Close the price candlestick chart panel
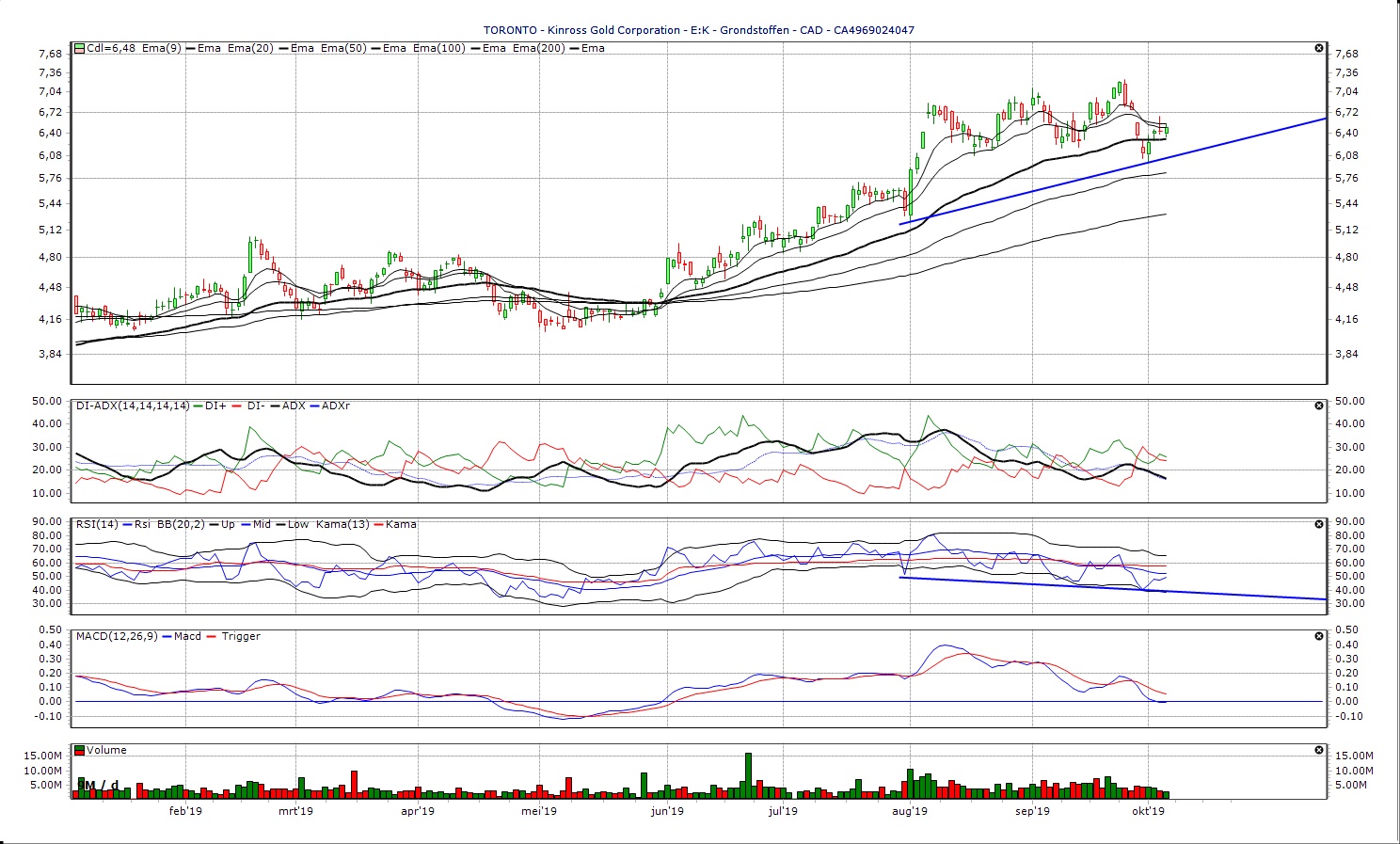 [x=1318, y=48]
